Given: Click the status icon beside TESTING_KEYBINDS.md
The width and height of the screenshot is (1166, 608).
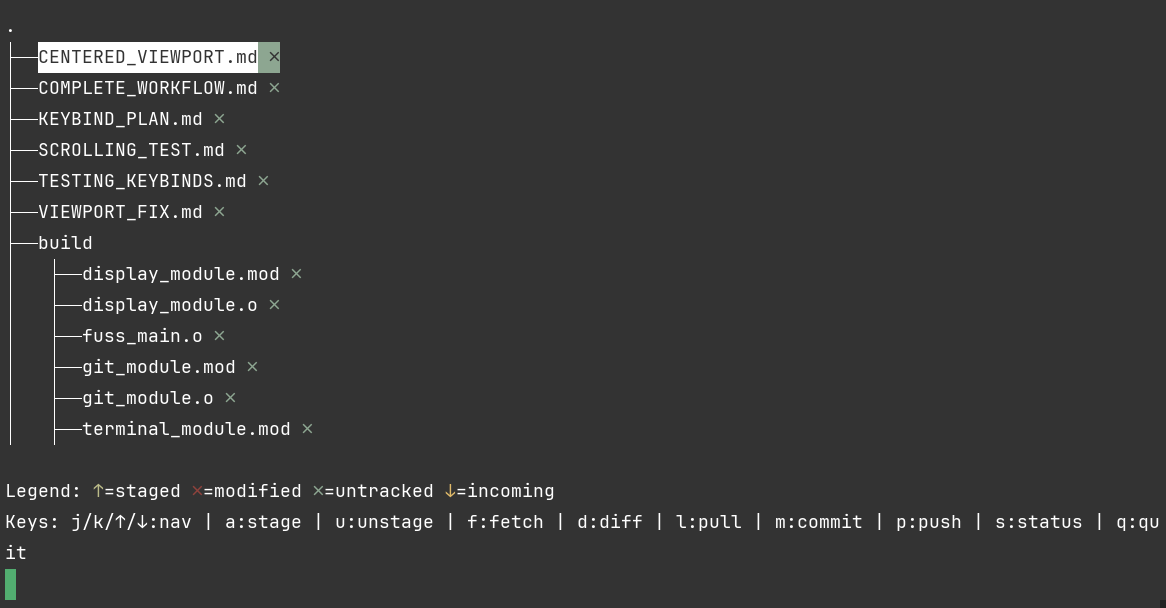Looking at the screenshot, I should (263, 181).
